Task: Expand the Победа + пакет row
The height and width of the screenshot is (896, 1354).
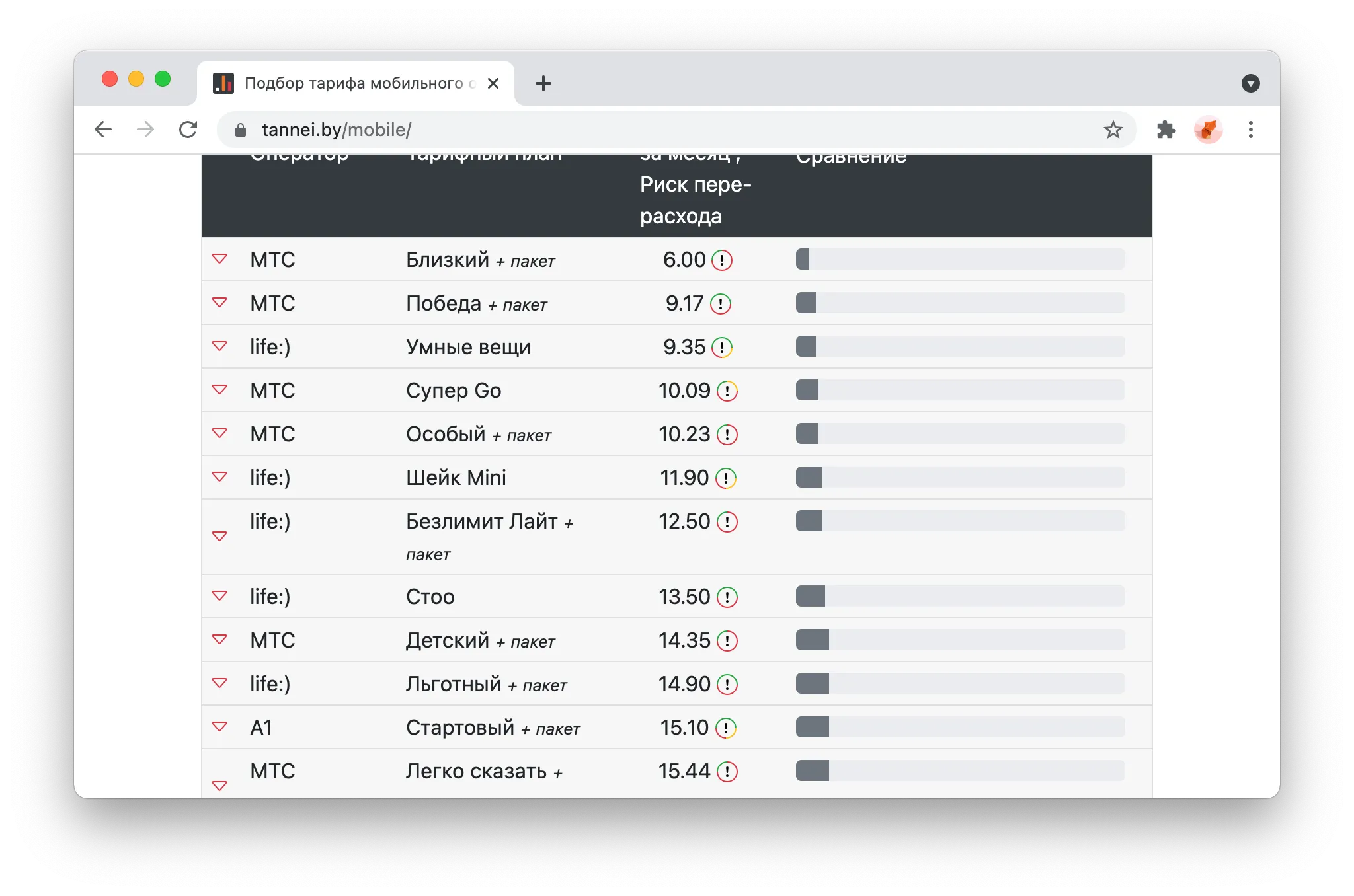Action: click(x=219, y=302)
